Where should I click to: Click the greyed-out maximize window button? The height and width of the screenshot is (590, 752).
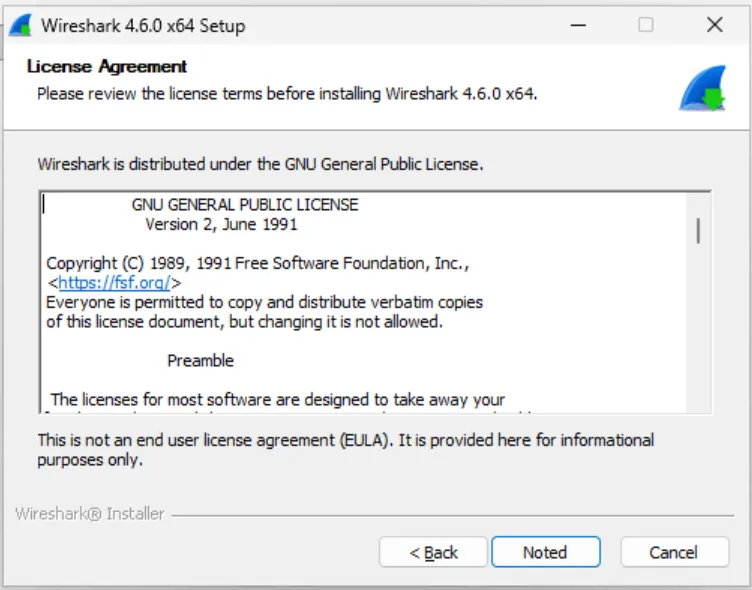click(646, 25)
